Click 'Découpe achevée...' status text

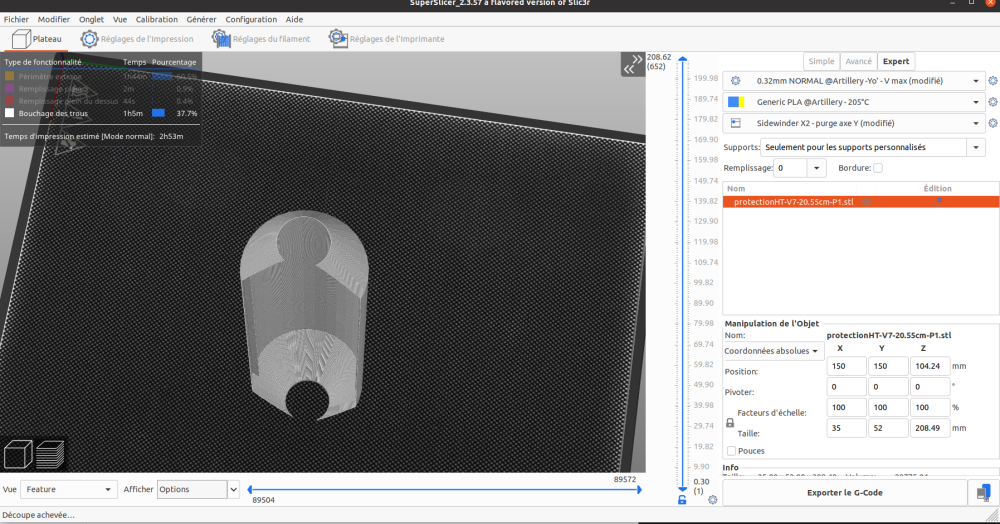(x=38, y=515)
